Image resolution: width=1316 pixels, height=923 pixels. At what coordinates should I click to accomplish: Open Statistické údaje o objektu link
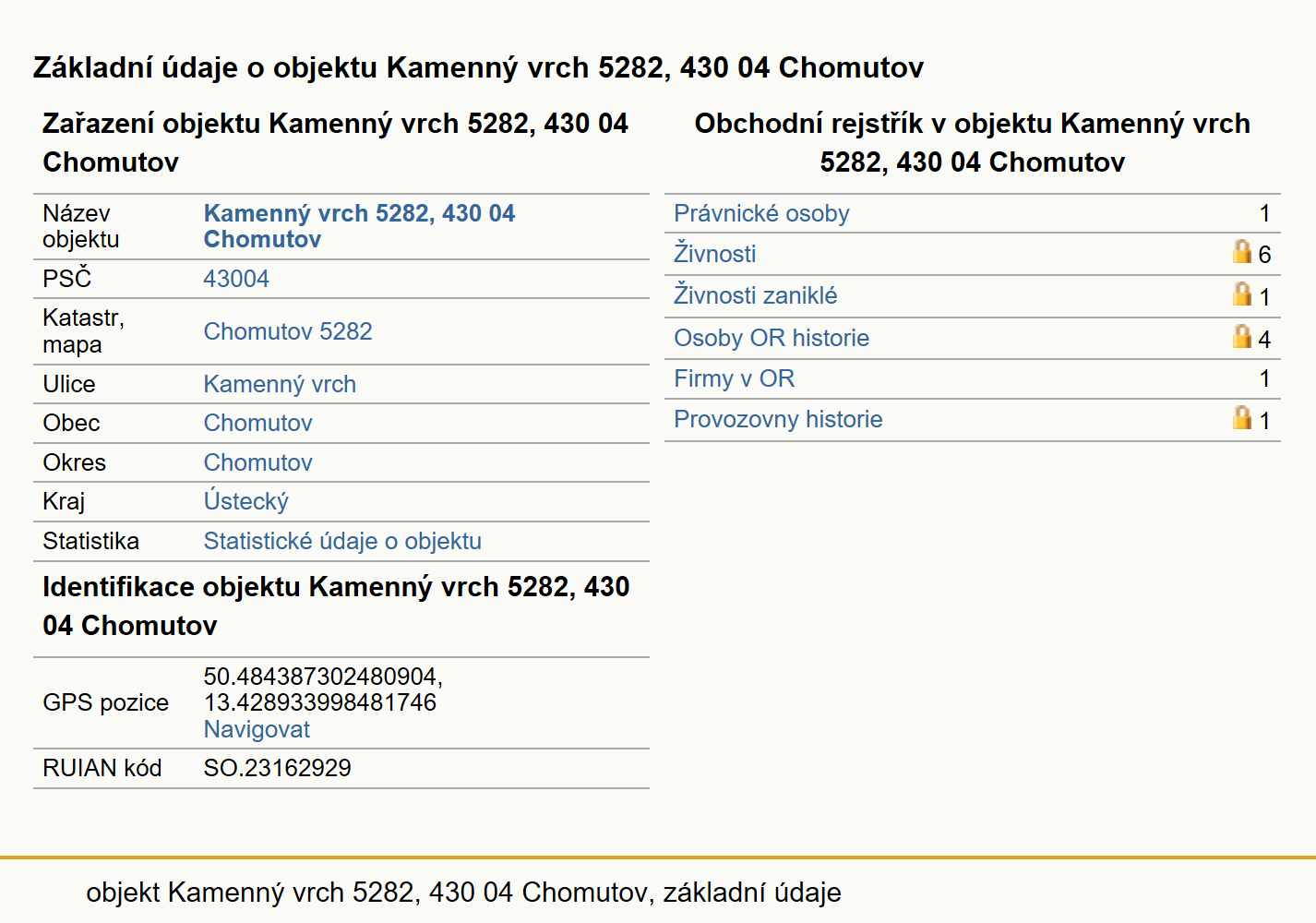[342, 541]
